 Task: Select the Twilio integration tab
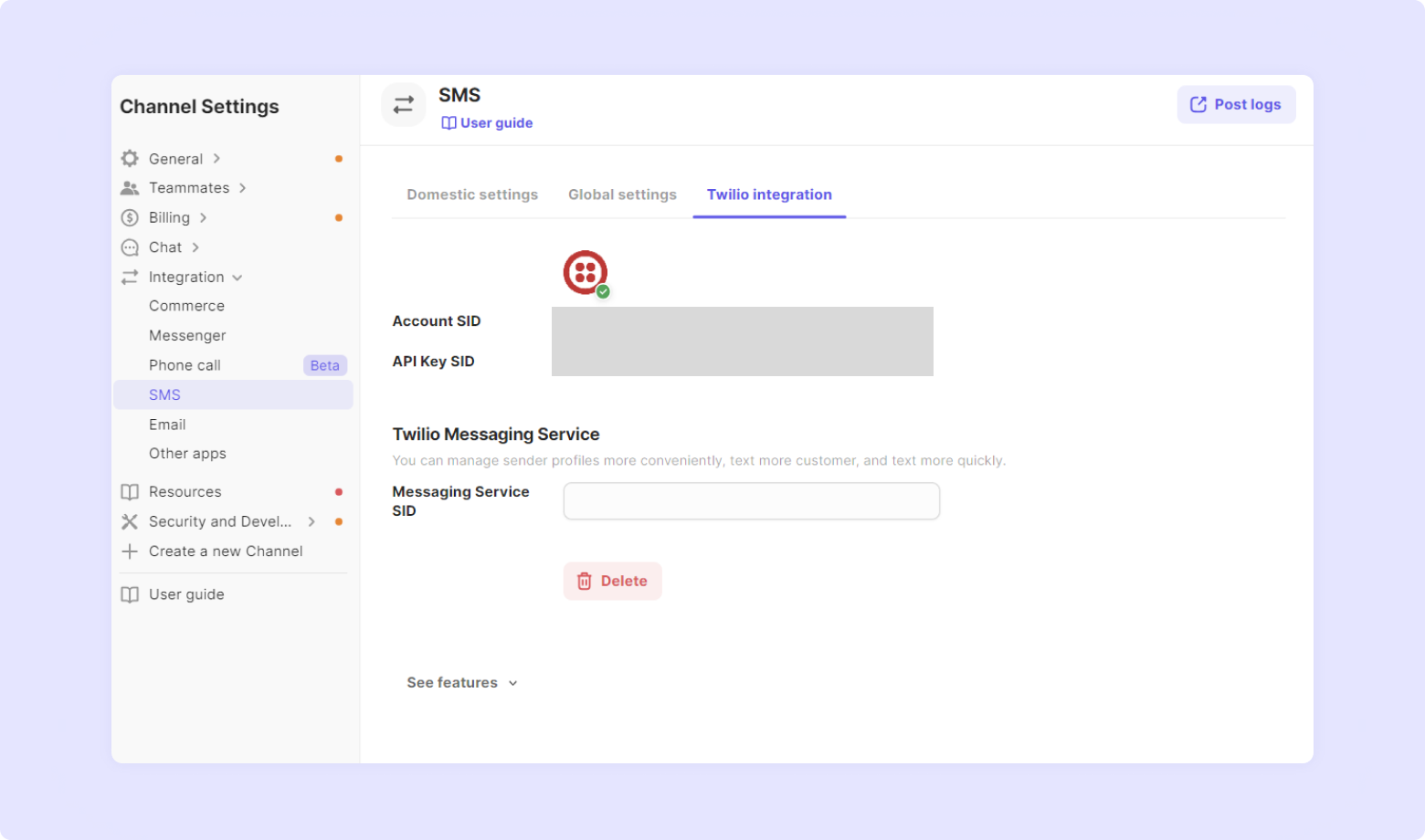pyautogui.click(x=769, y=194)
